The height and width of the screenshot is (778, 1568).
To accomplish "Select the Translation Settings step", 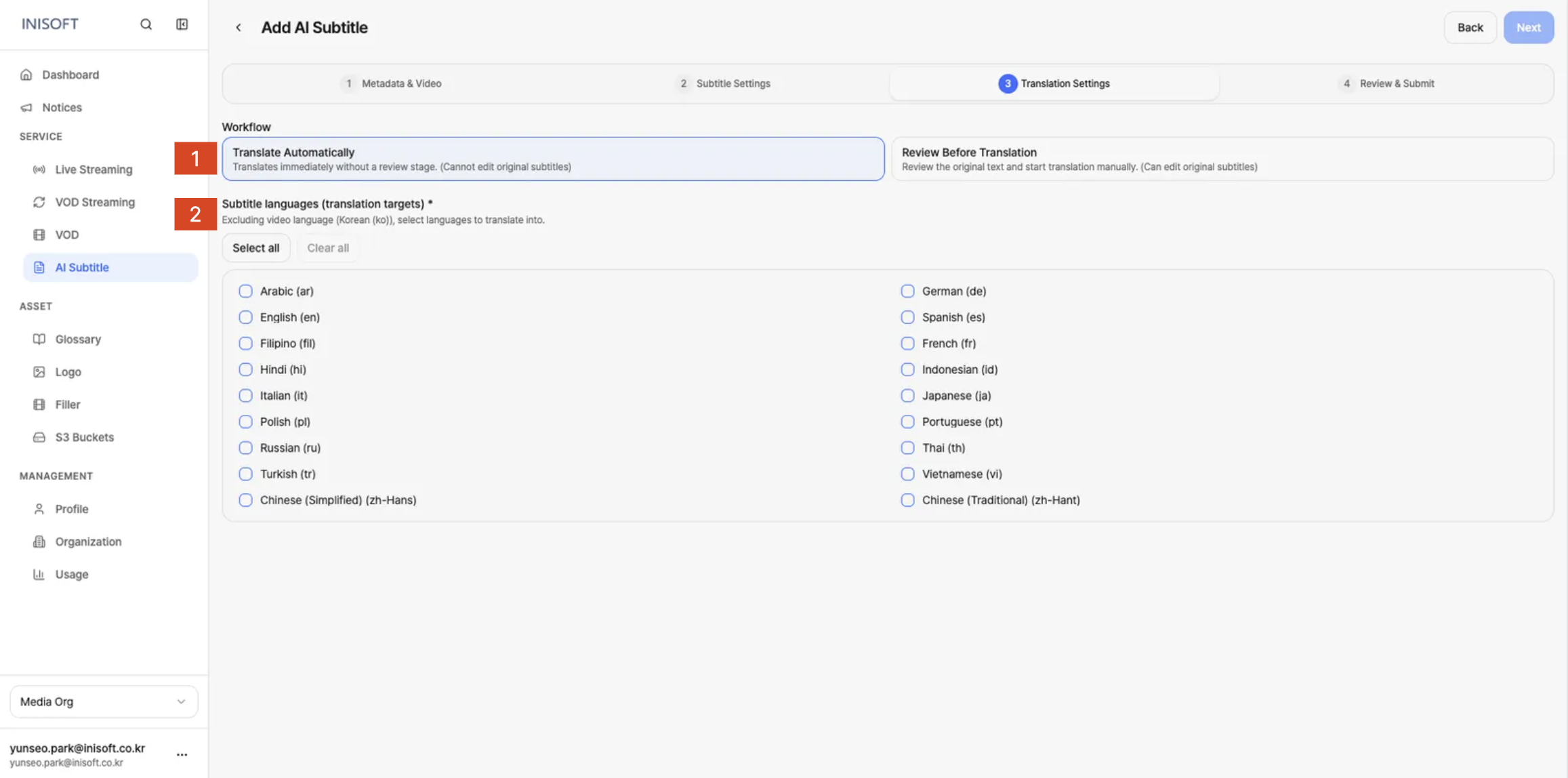I will click(x=1054, y=83).
